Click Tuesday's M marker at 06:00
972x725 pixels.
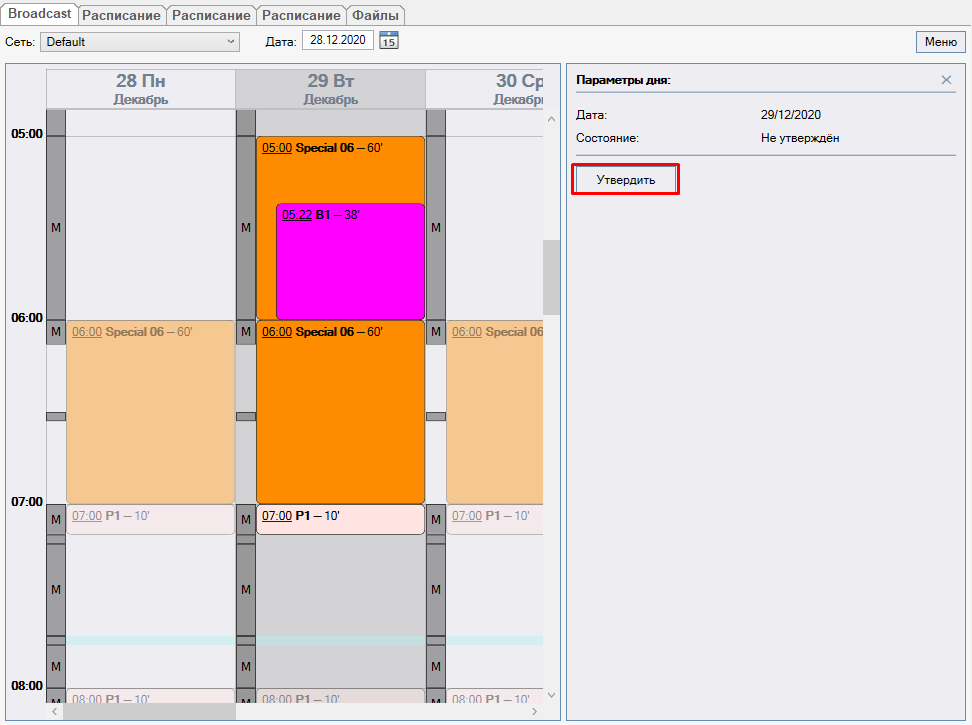click(246, 332)
